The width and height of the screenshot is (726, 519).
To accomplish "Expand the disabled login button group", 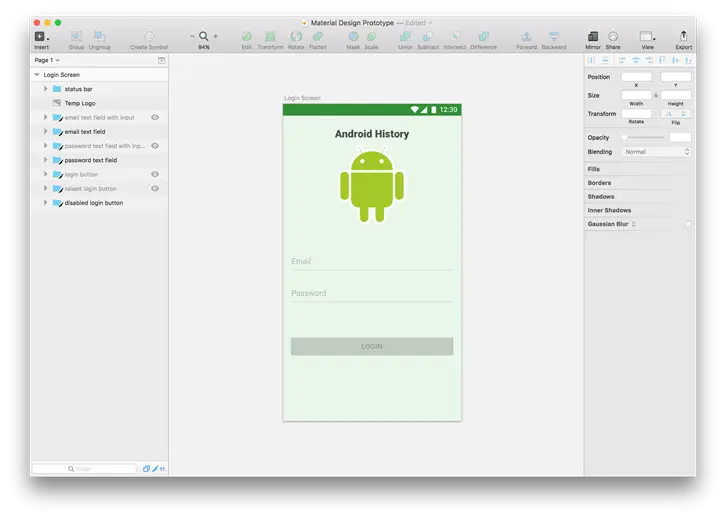I will [45, 203].
